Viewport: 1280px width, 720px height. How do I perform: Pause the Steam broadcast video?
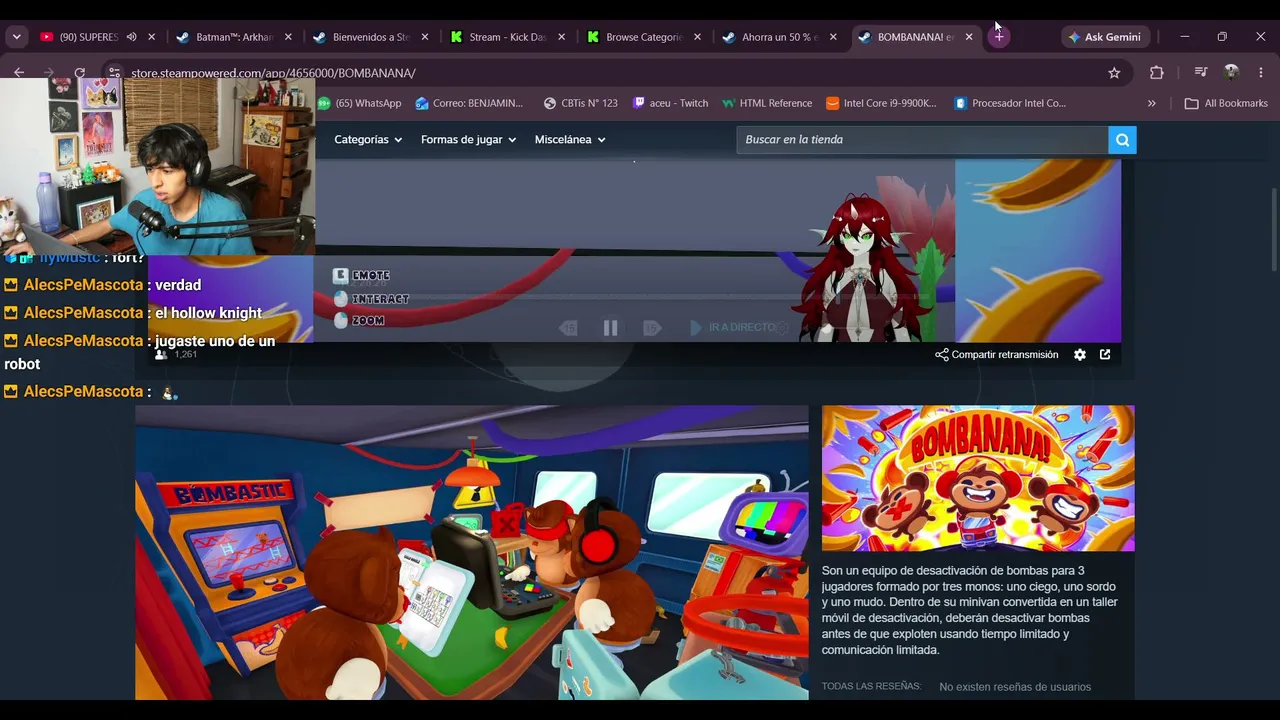pos(610,328)
